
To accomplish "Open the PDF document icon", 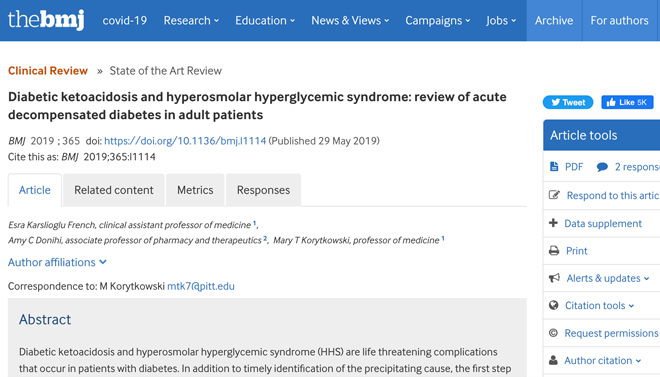I will click(x=554, y=167).
